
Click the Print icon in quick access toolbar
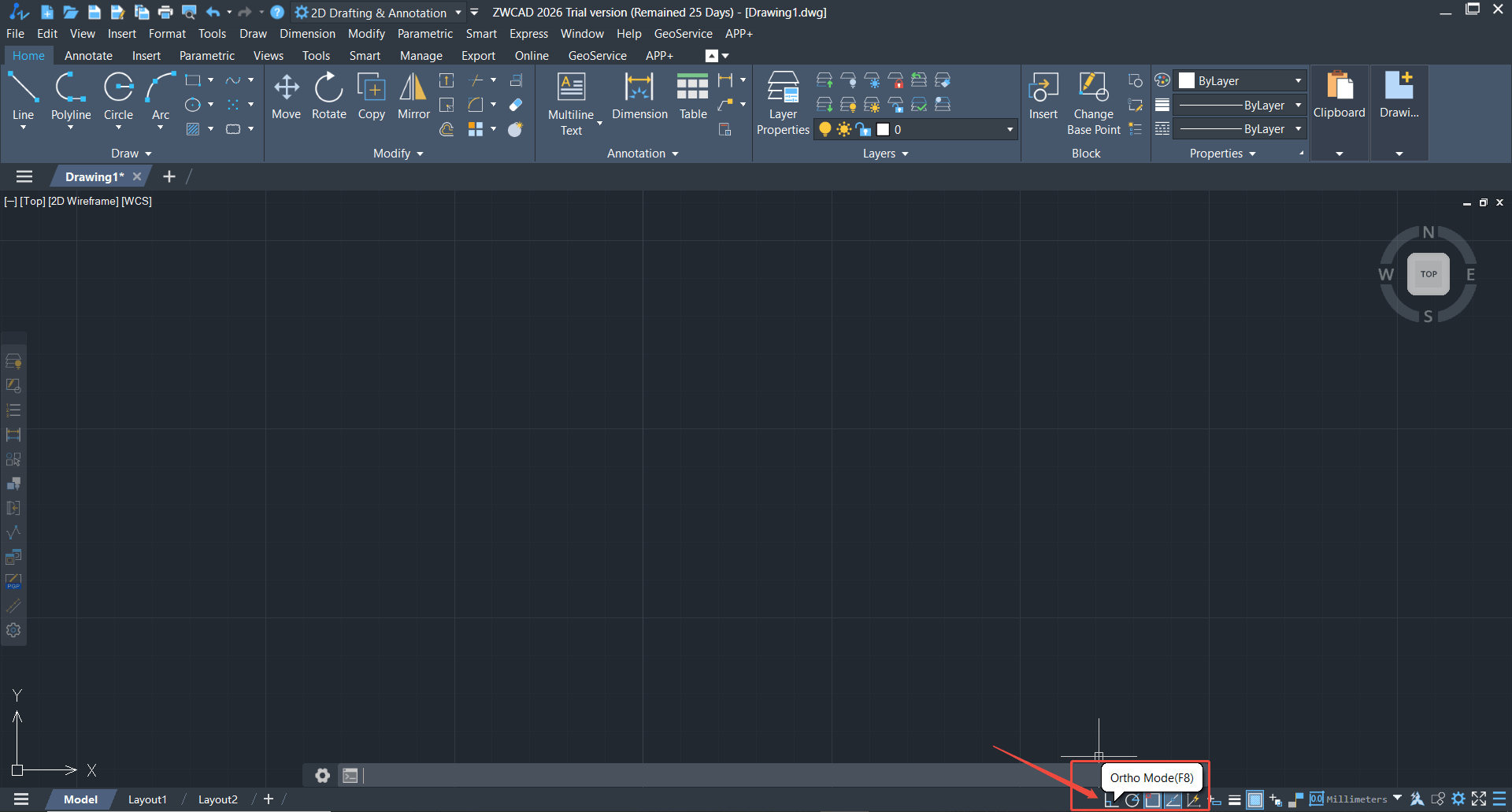coord(165,12)
